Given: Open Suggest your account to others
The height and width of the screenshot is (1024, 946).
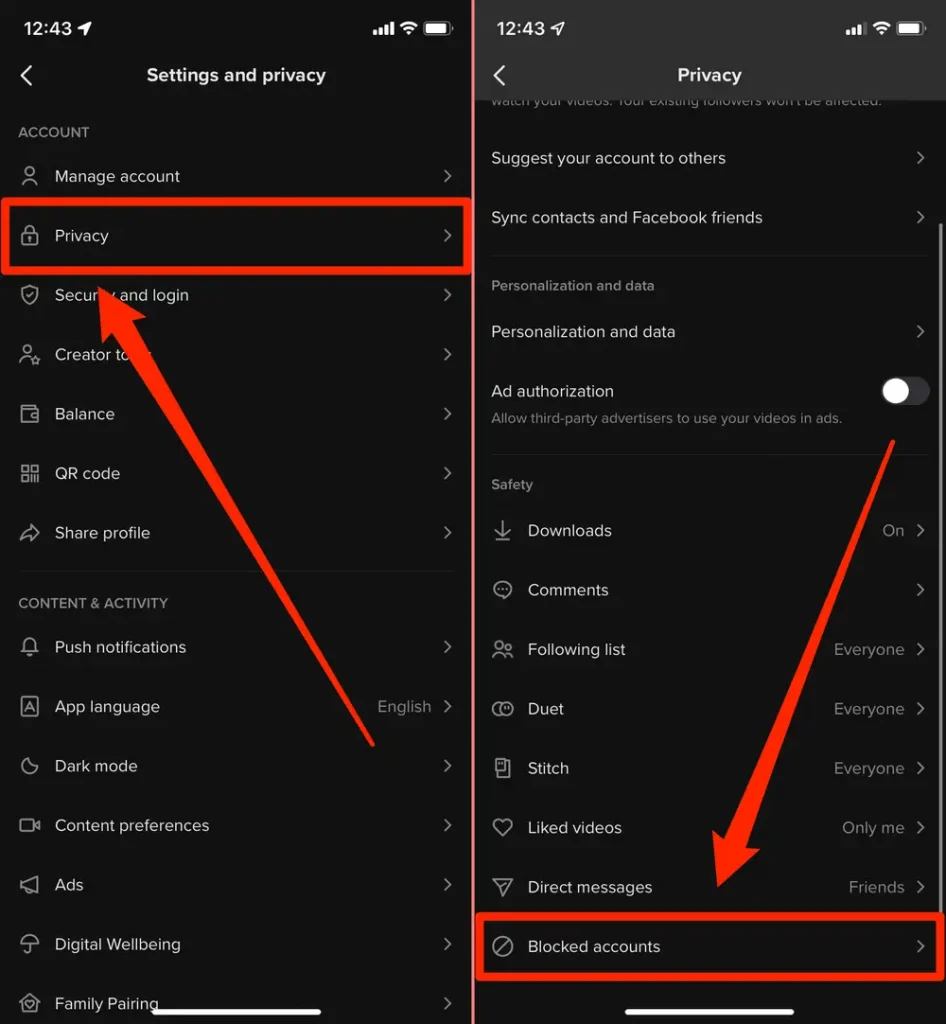Looking at the screenshot, I should pyautogui.click(x=708, y=158).
